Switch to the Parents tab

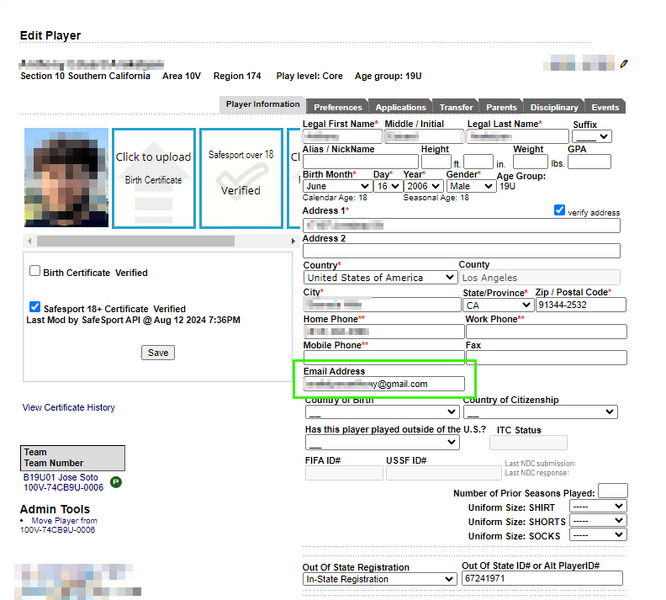click(501, 107)
